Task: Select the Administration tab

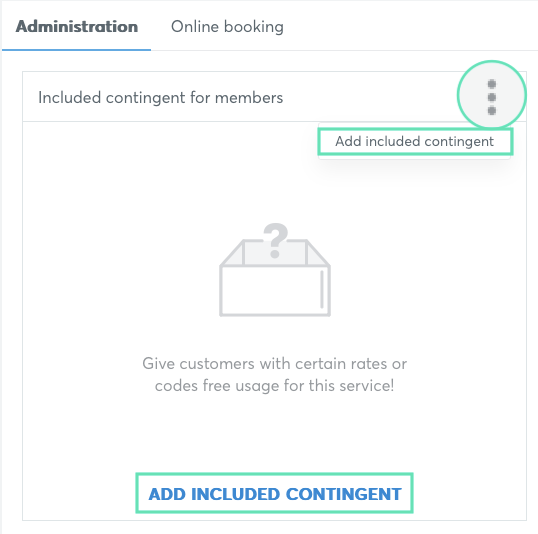Action: 77,27
